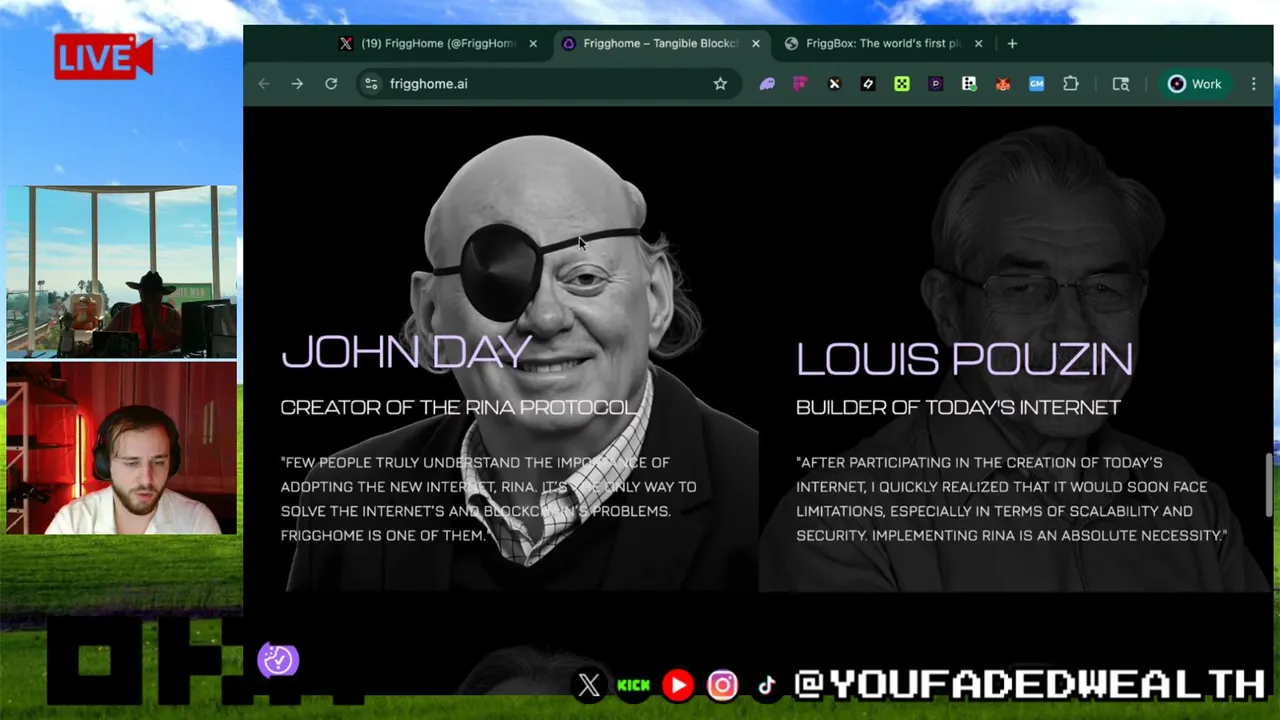Open the MetaMask fox extension
The image size is (1280, 720).
(1003, 84)
